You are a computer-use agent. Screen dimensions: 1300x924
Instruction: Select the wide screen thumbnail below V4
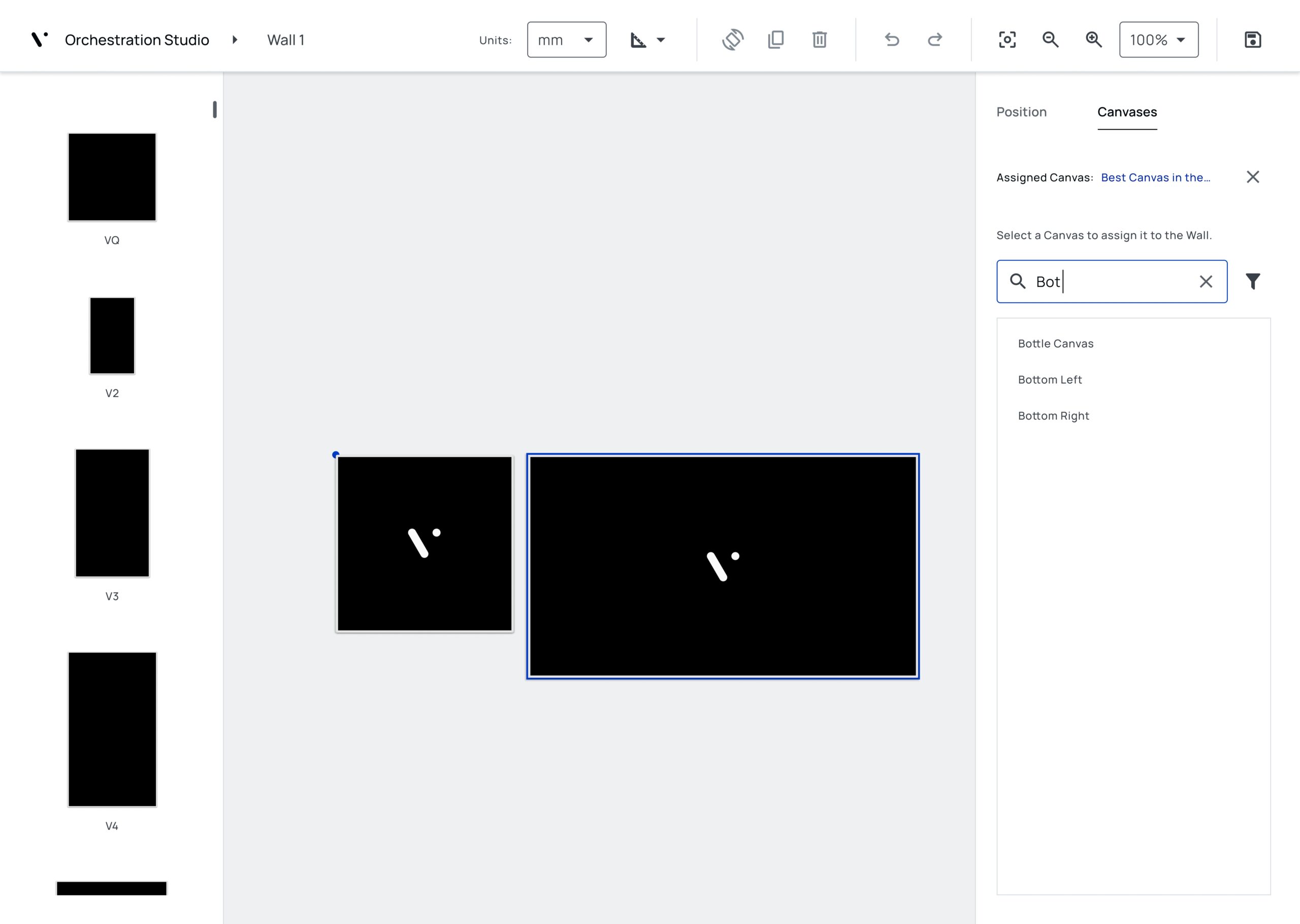[112, 888]
